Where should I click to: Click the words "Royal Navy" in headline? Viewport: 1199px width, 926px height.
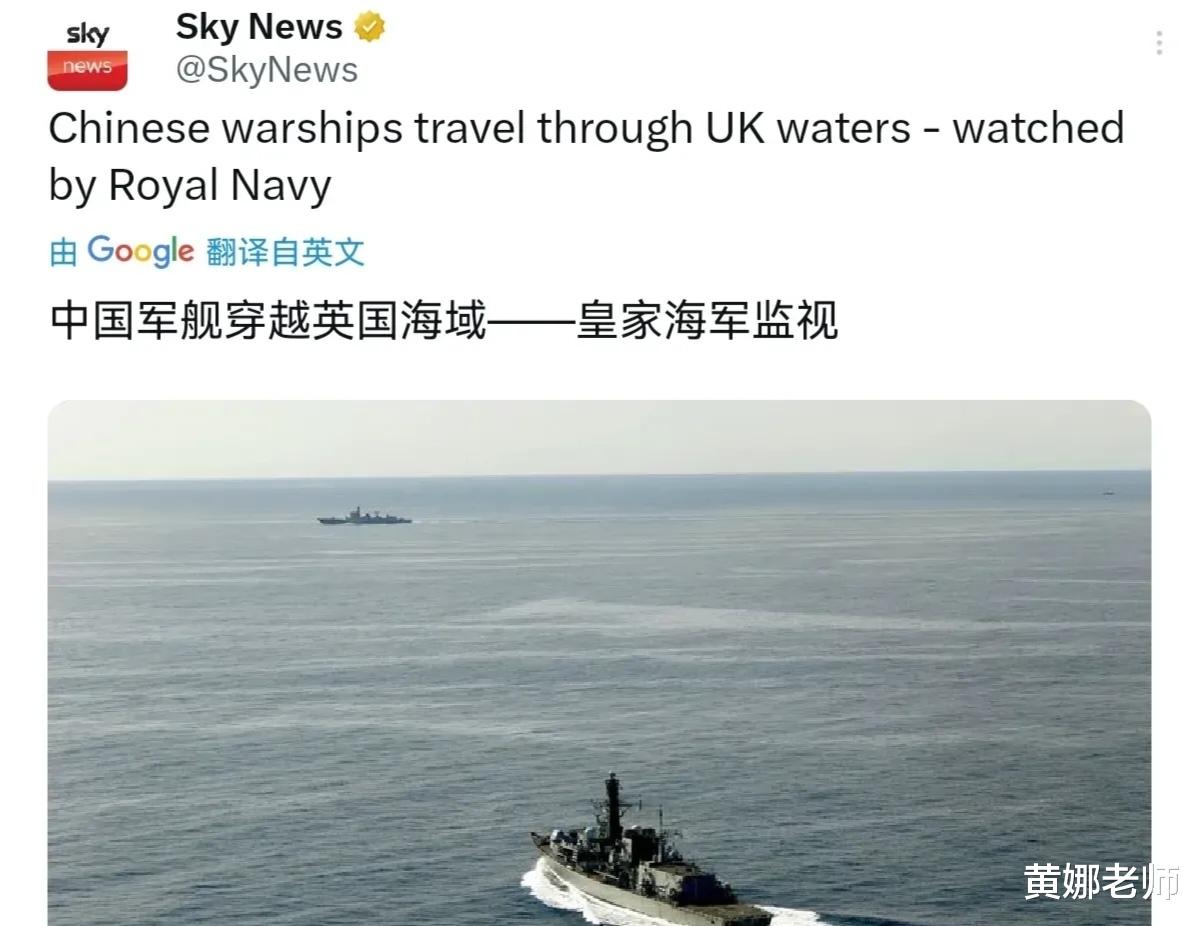click(219, 185)
